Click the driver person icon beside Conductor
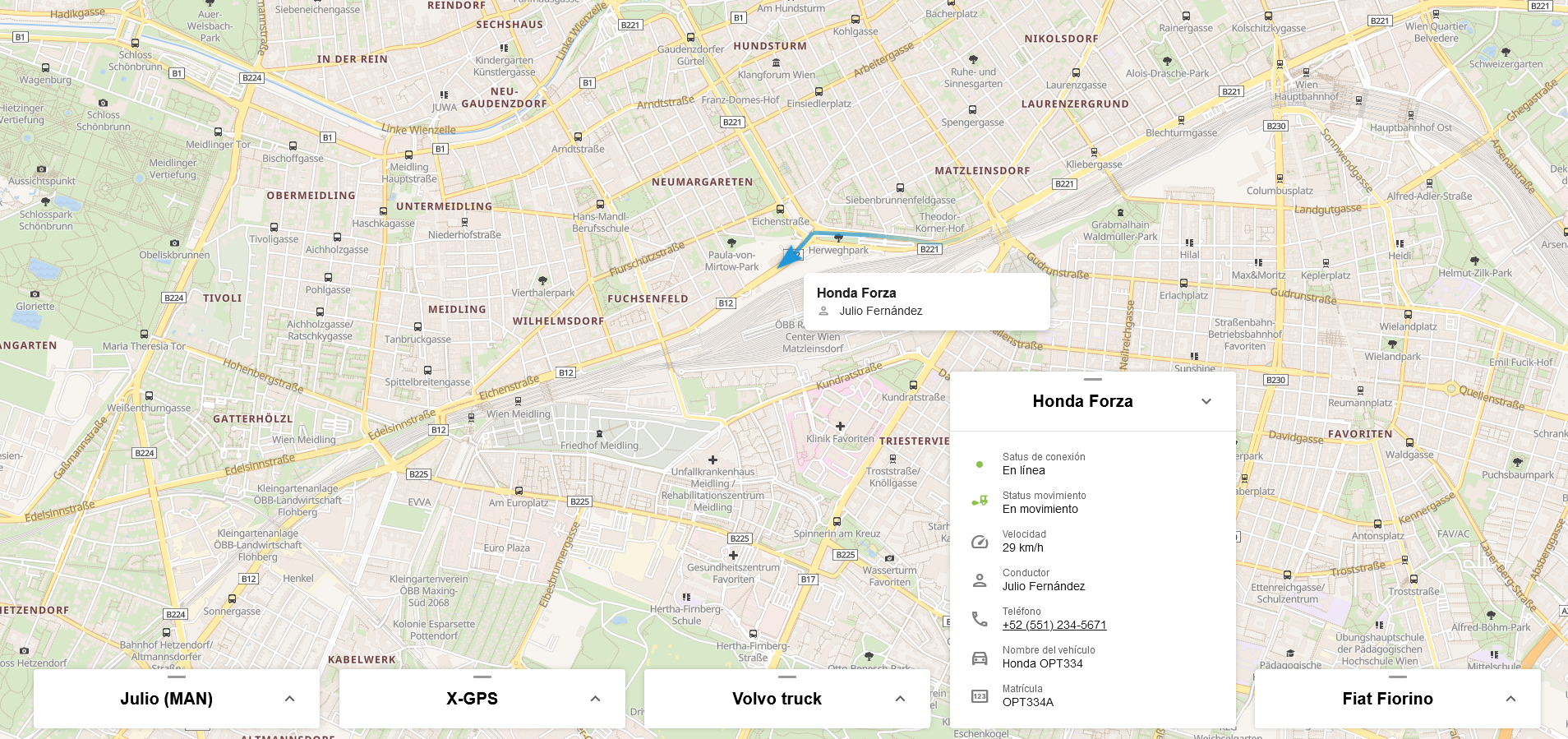 (x=980, y=580)
